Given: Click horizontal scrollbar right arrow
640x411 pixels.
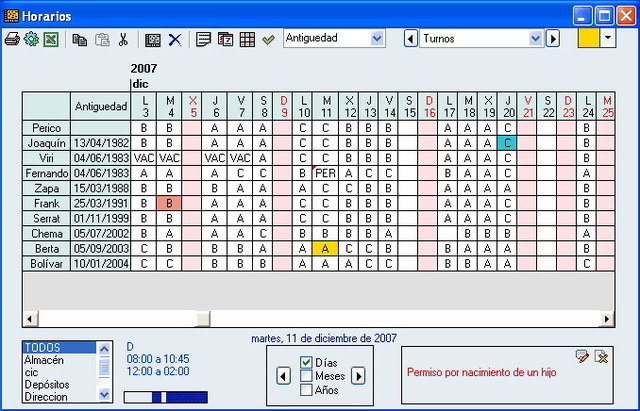Looking at the screenshot, I should [x=607, y=319].
